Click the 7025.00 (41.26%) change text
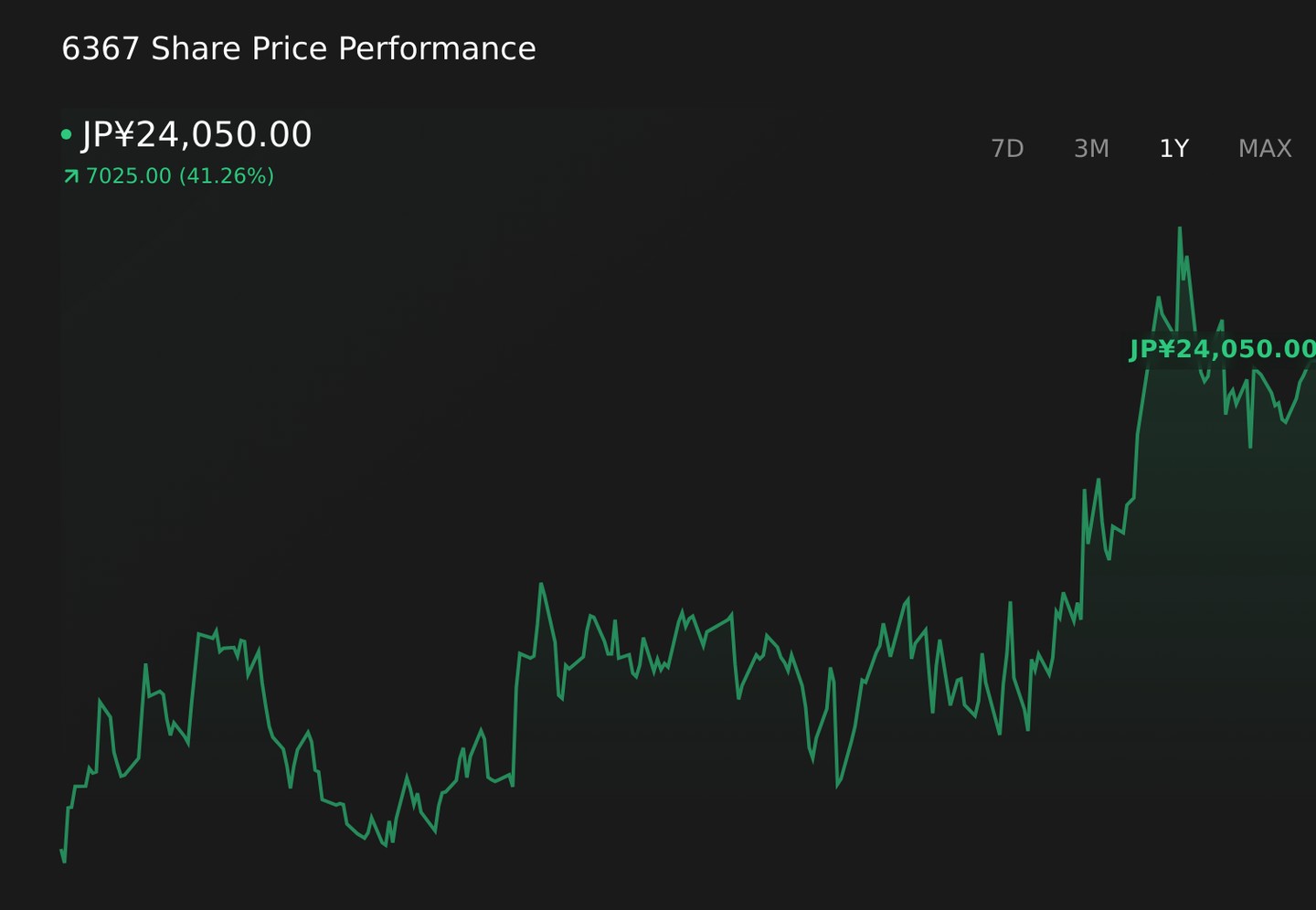The width and height of the screenshot is (1316, 910). pyautogui.click(x=180, y=175)
